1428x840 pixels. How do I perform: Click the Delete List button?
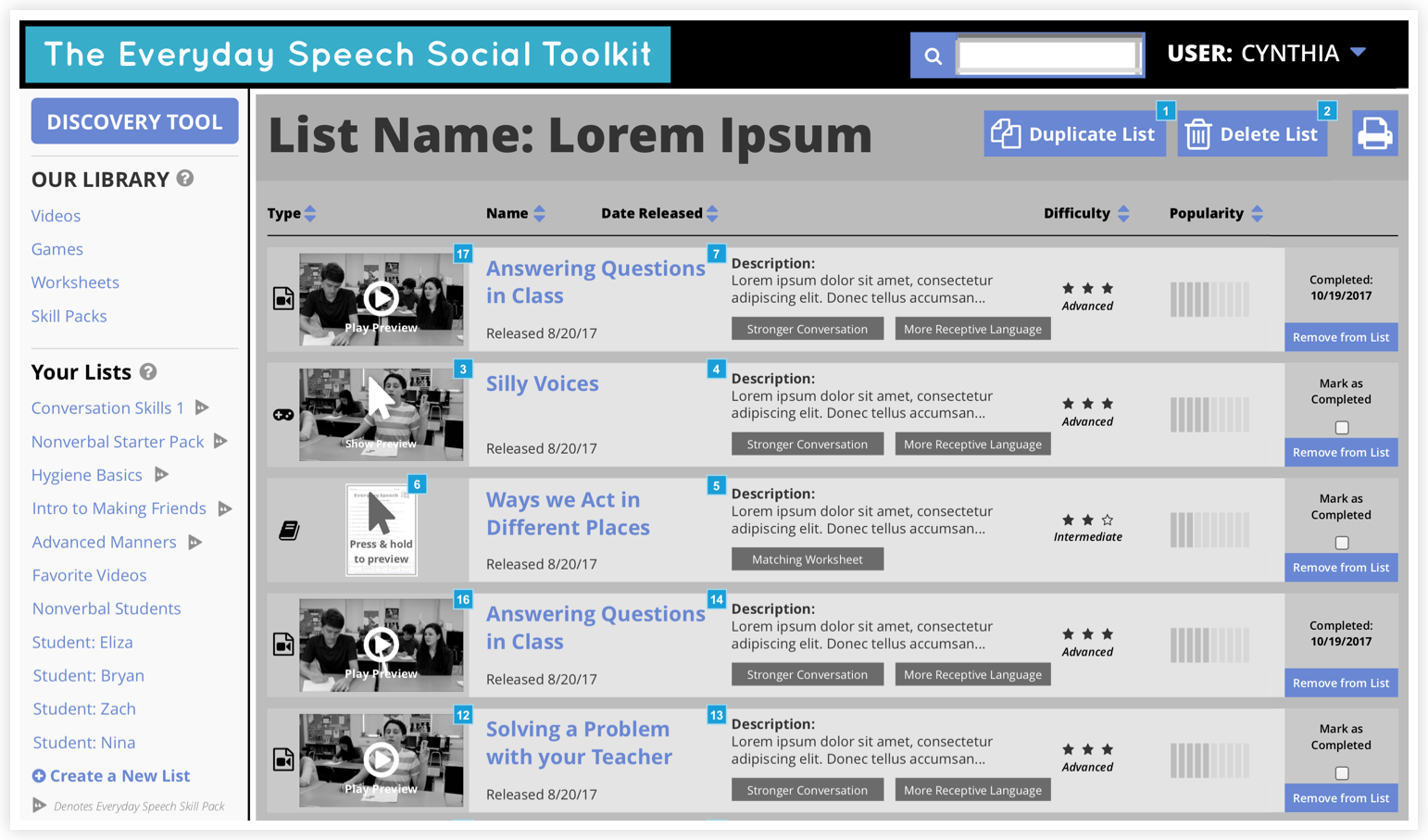tap(1252, 134)
